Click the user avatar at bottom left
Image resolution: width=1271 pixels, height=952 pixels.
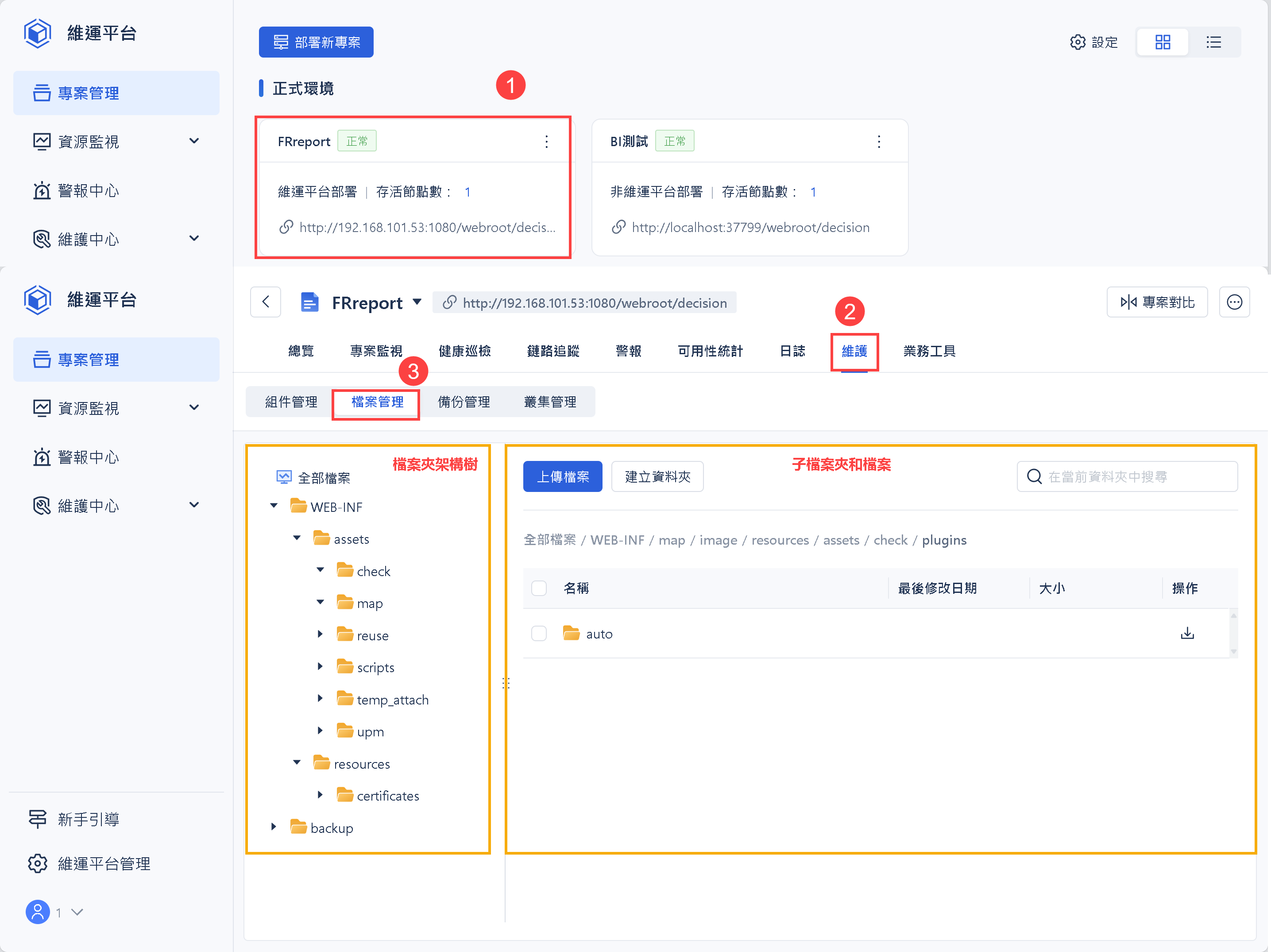(x=38, y=912)
